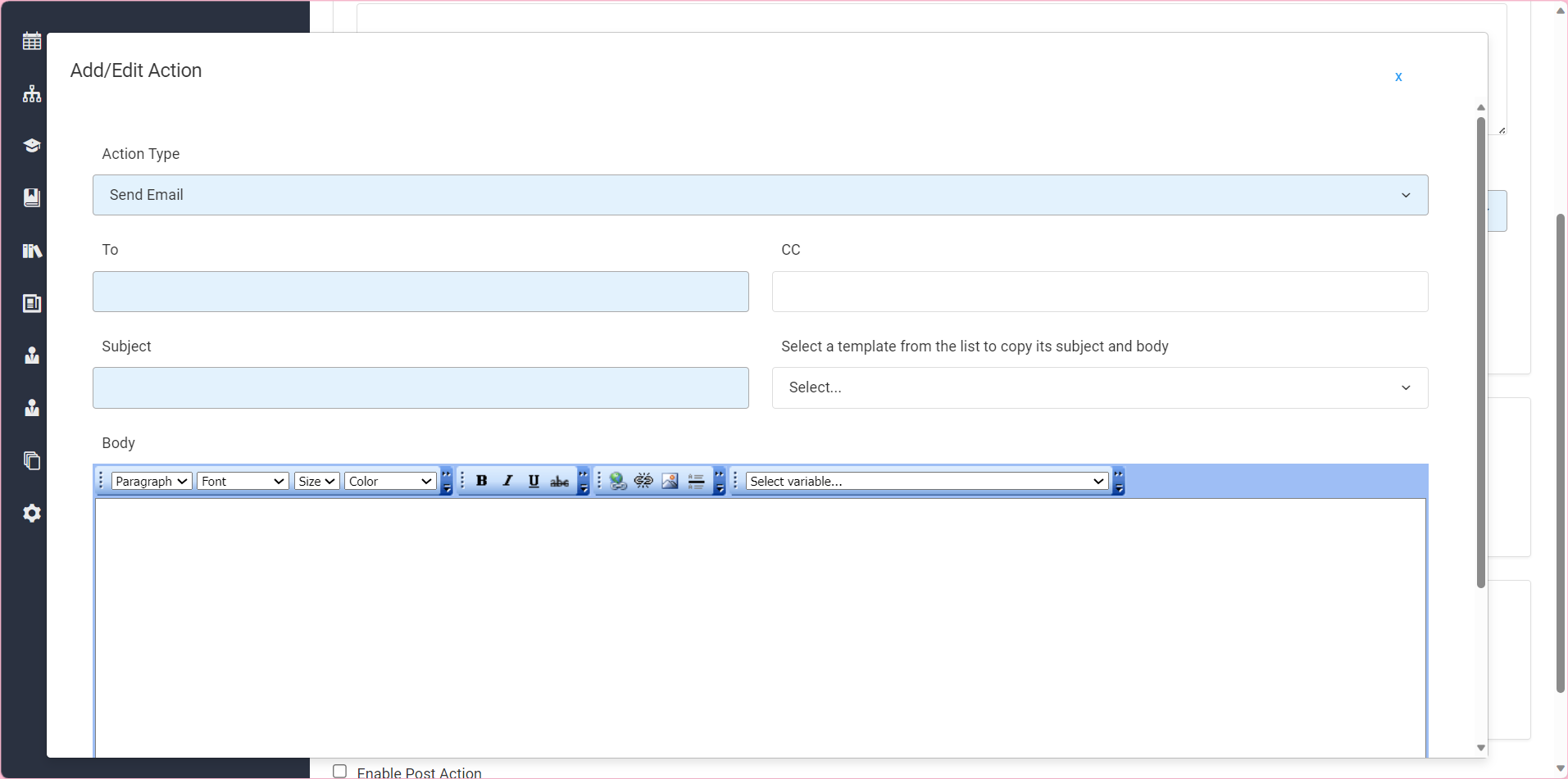The width and height of the screenshot is (1568, 779).
Task: Open the Paragraph style dropdown
Action: (x=152, y=481)
